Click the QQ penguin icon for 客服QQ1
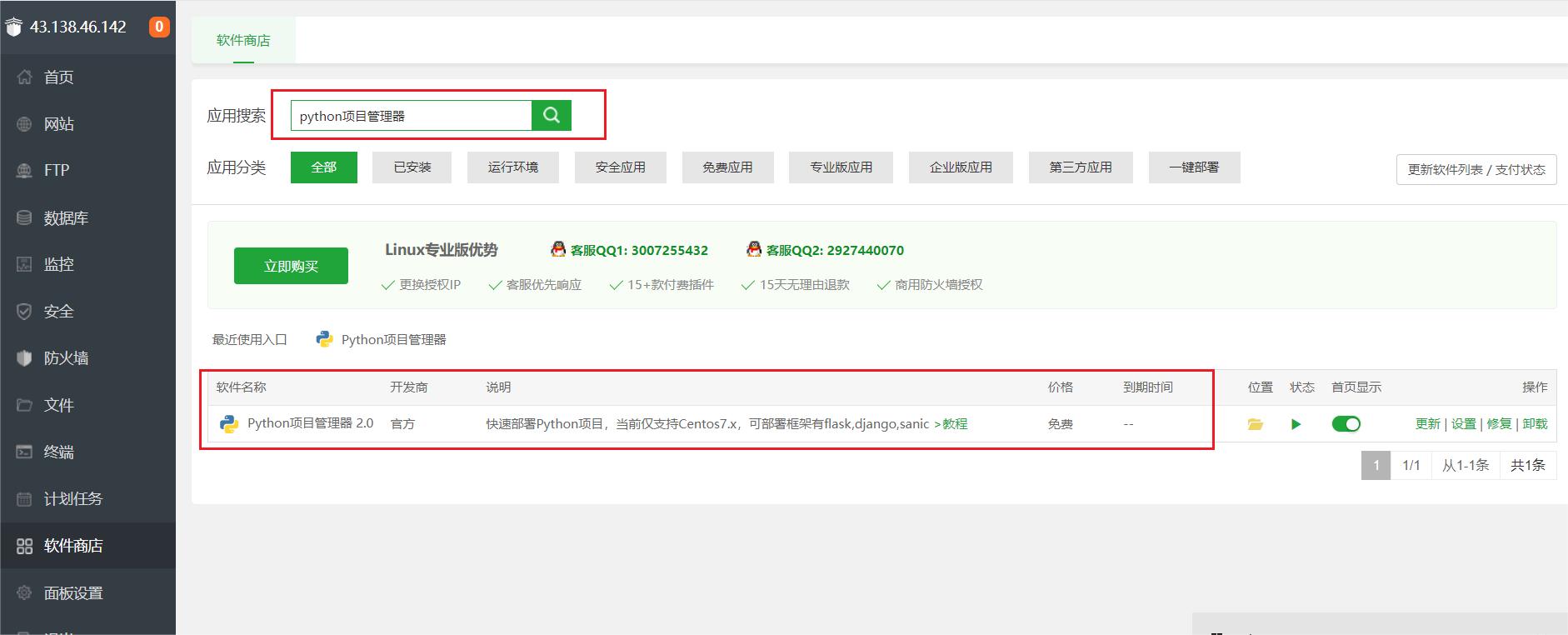 (558, 249)
